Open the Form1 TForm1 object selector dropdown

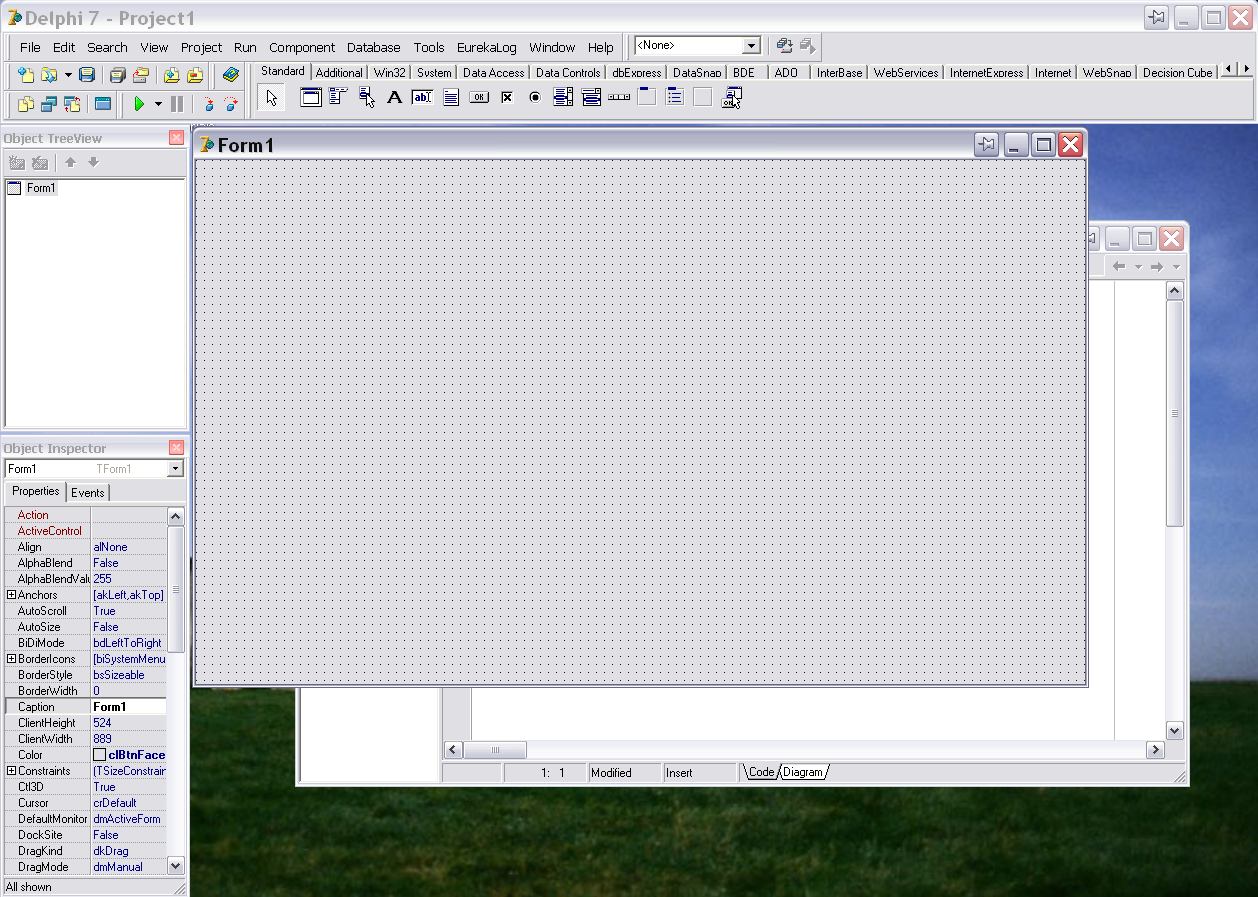coord(176,469)
